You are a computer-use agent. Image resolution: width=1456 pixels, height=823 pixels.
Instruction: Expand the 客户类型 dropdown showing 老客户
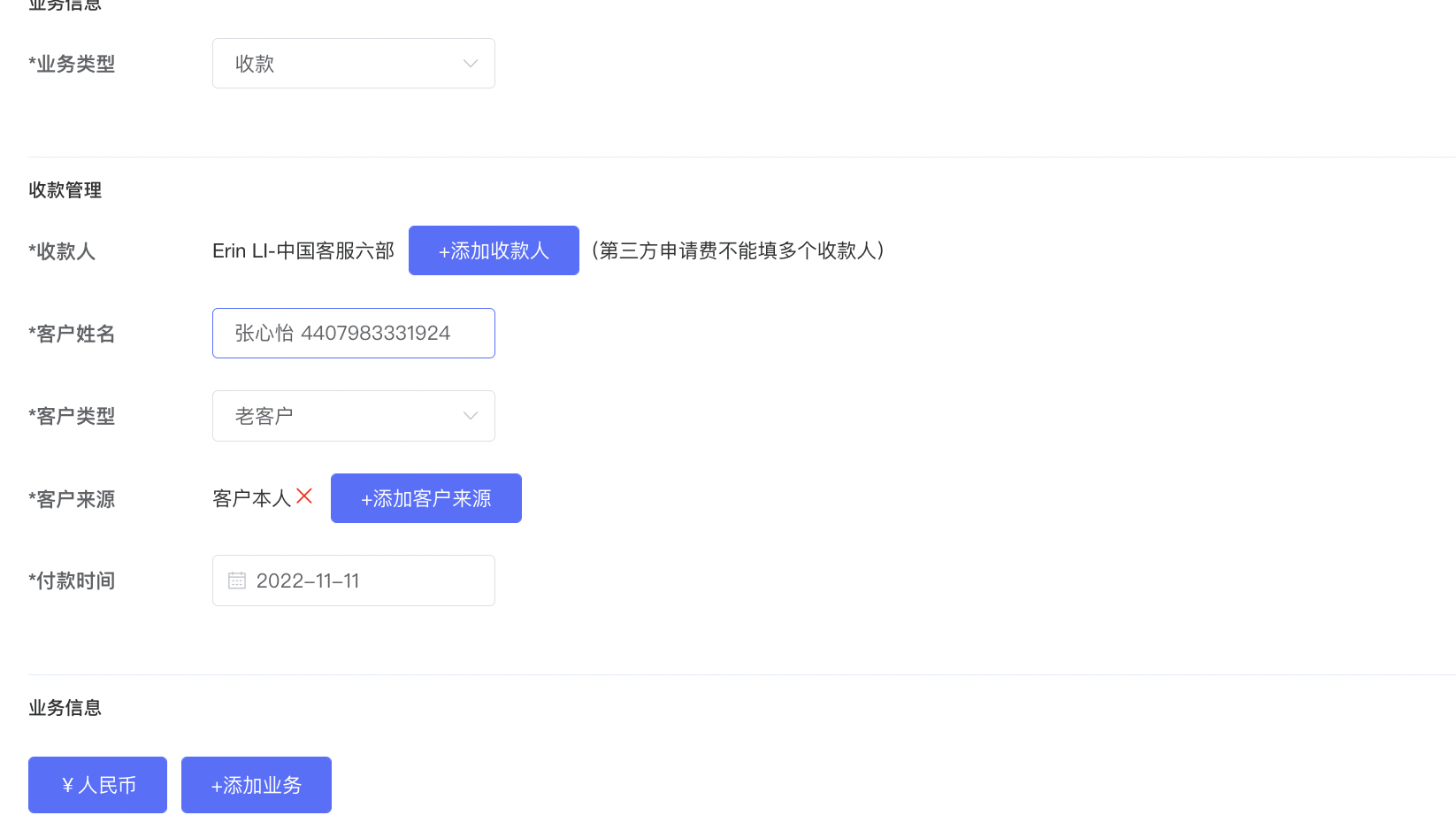click(x=353, y=416)
